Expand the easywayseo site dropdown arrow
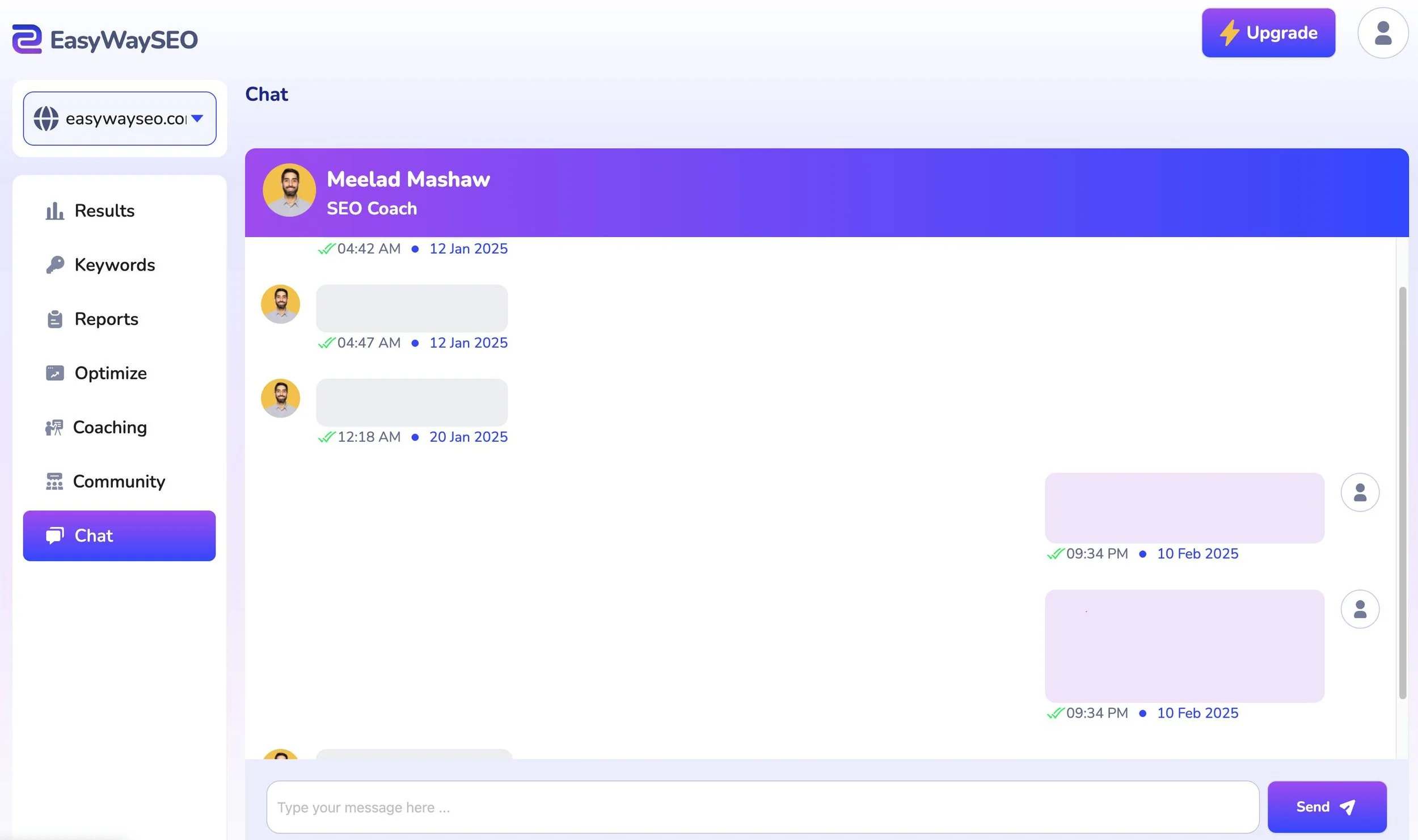The image size is (1418, 840). (x=197, y=119)
